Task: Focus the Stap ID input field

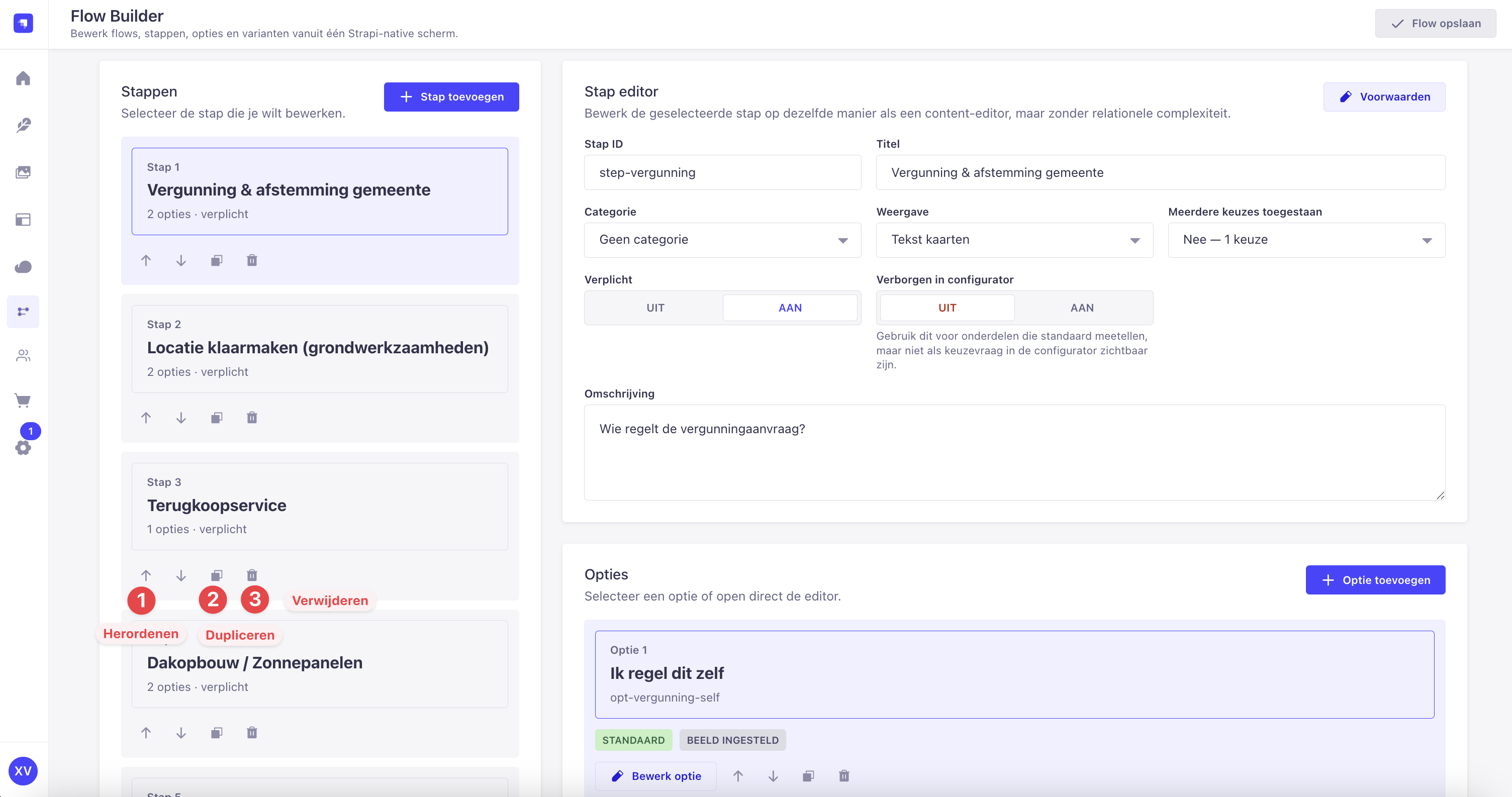Action: [722, 172]
